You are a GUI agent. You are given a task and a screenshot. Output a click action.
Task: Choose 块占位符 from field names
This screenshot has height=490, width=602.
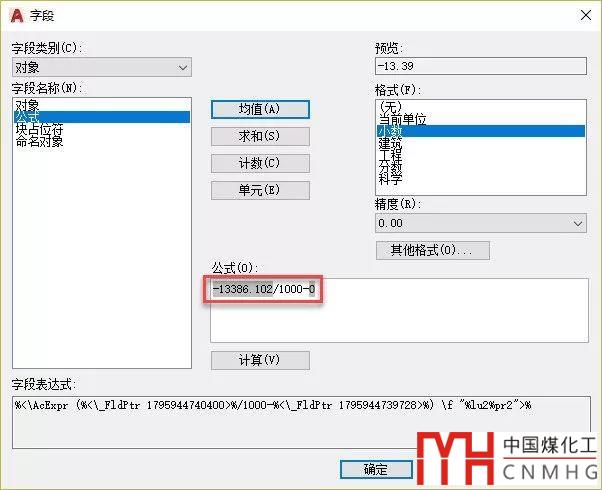[x=39, y=130]
